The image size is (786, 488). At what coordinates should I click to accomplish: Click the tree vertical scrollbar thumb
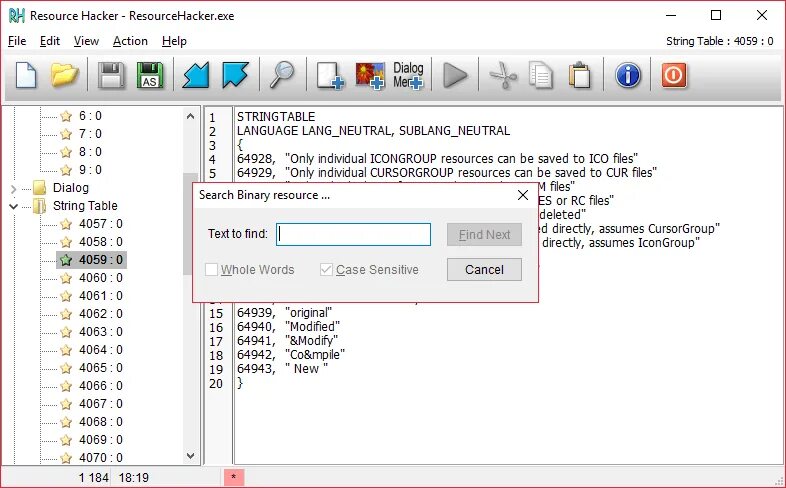click(x=190, y=223)
